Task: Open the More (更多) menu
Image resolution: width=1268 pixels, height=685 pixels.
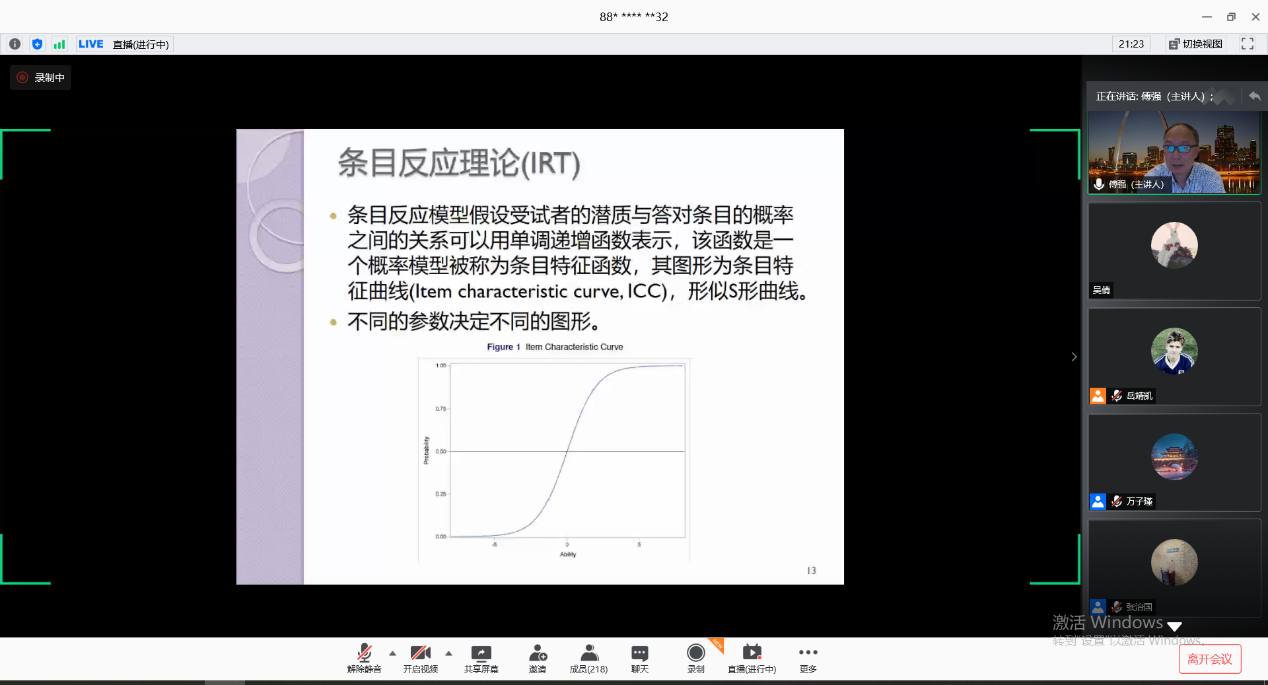Action: point(808,658)
